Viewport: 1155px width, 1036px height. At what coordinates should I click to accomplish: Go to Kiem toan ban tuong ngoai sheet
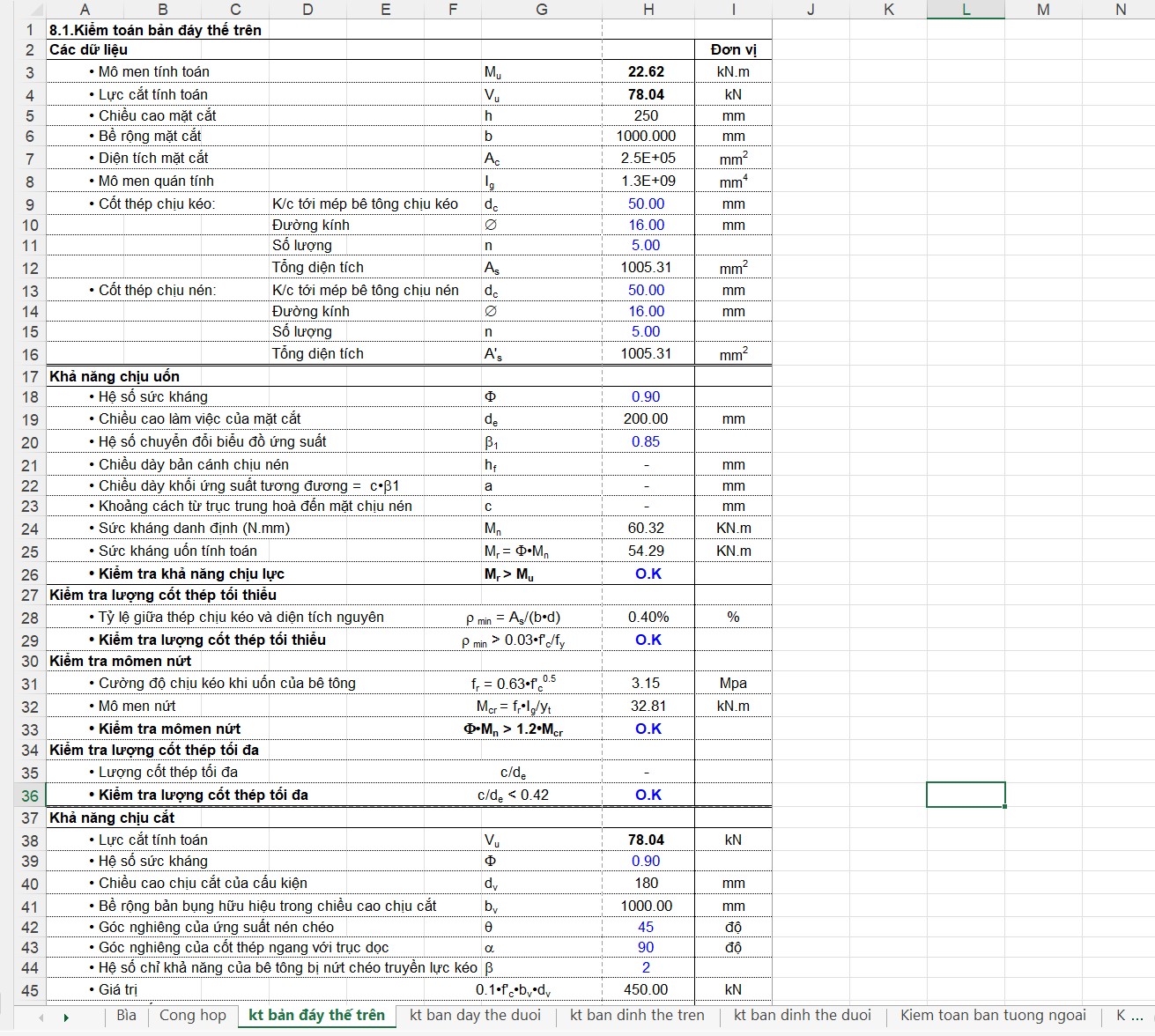(993, 1015)
